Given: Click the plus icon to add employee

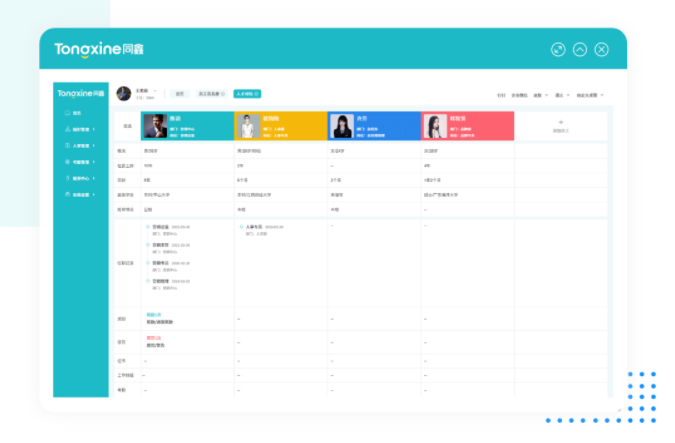Looking at the screenshot, I should [x=561, y=121].
